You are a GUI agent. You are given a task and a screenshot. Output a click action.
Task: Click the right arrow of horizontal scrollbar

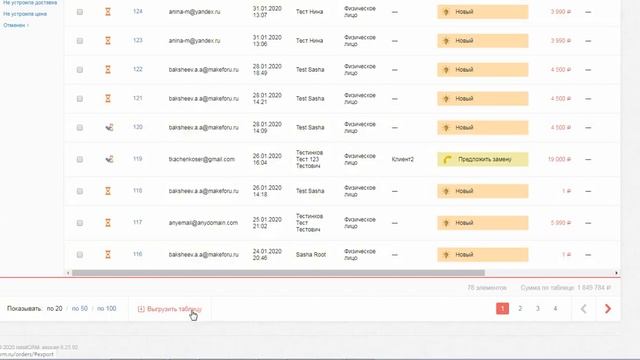point(616,273)
